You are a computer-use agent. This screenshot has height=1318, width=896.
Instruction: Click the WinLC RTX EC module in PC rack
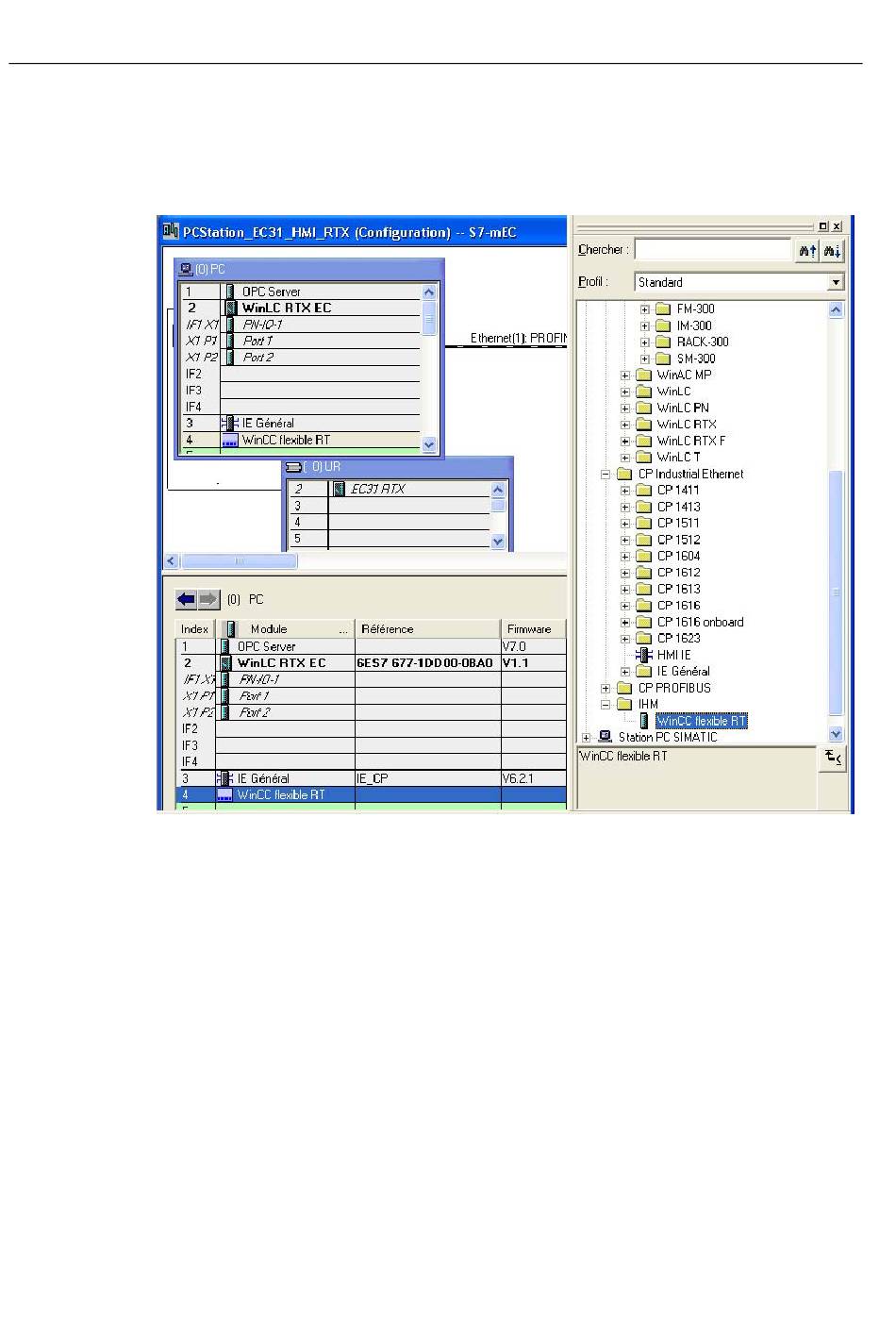click(x=286, y=308)
